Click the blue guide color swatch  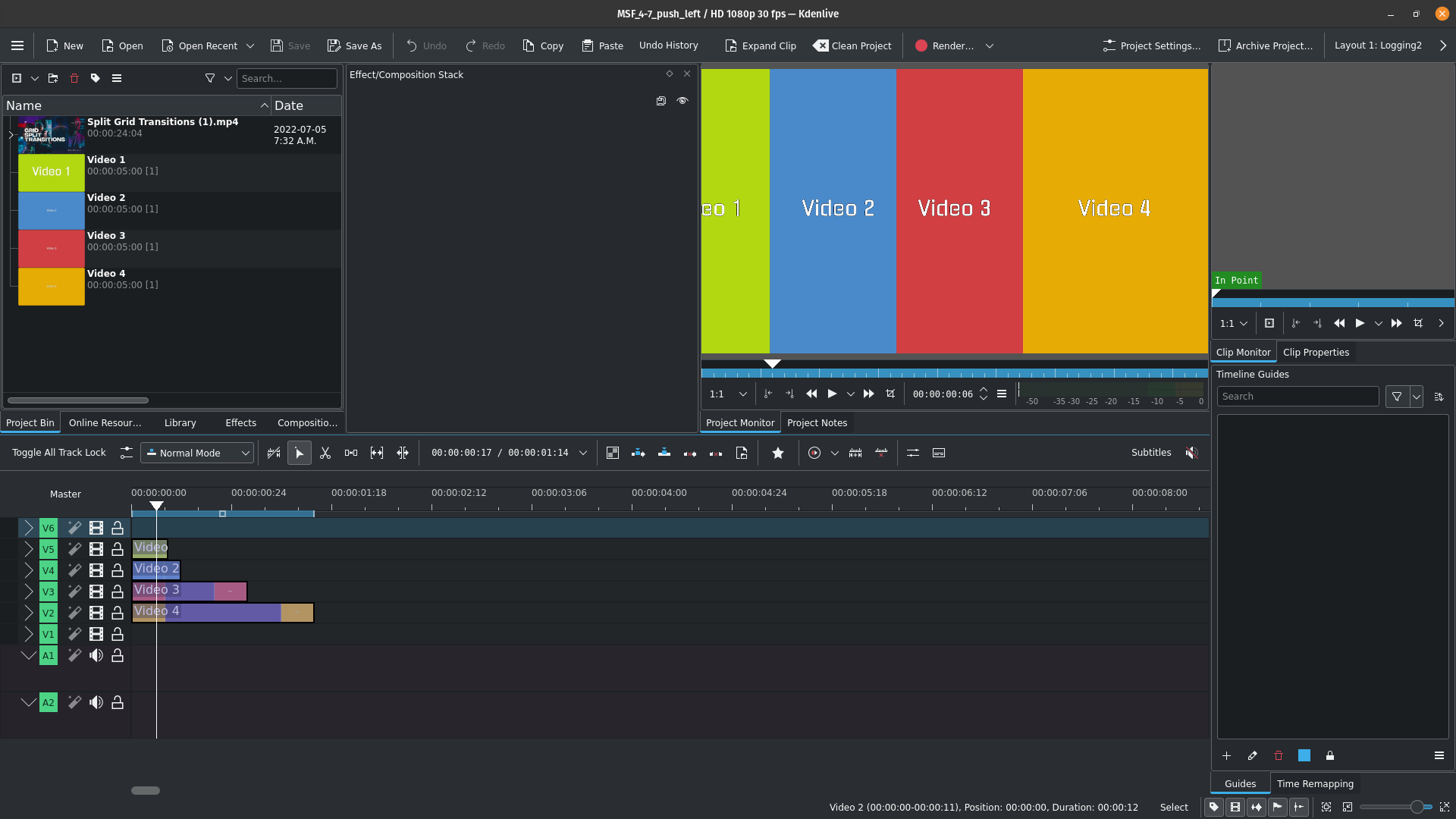click(x=1304, y=755)
